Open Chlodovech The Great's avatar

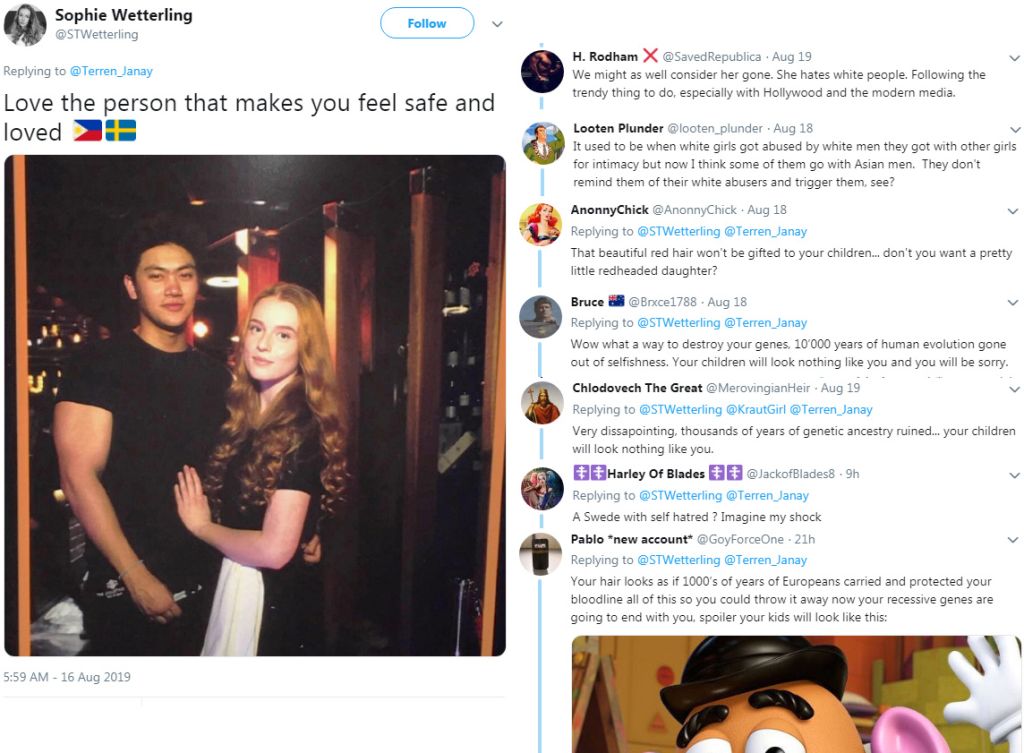coord(543,403)
